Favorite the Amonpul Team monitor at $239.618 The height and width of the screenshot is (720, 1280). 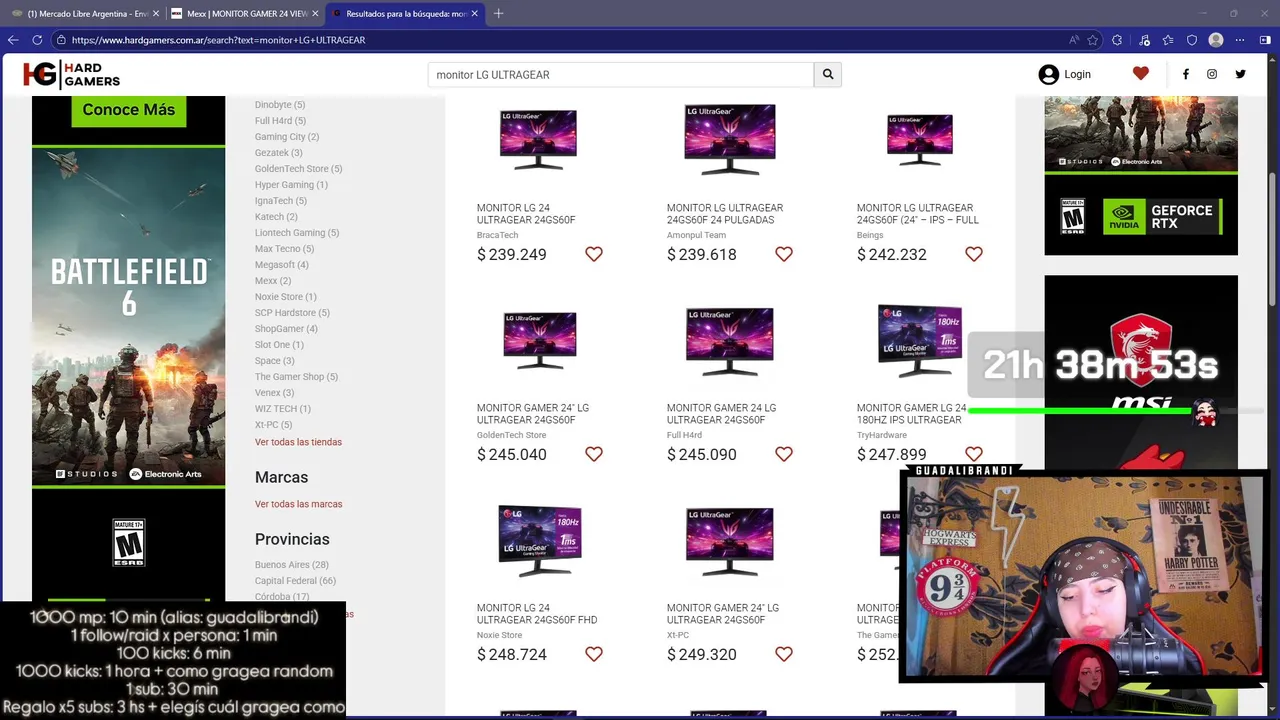784,254
